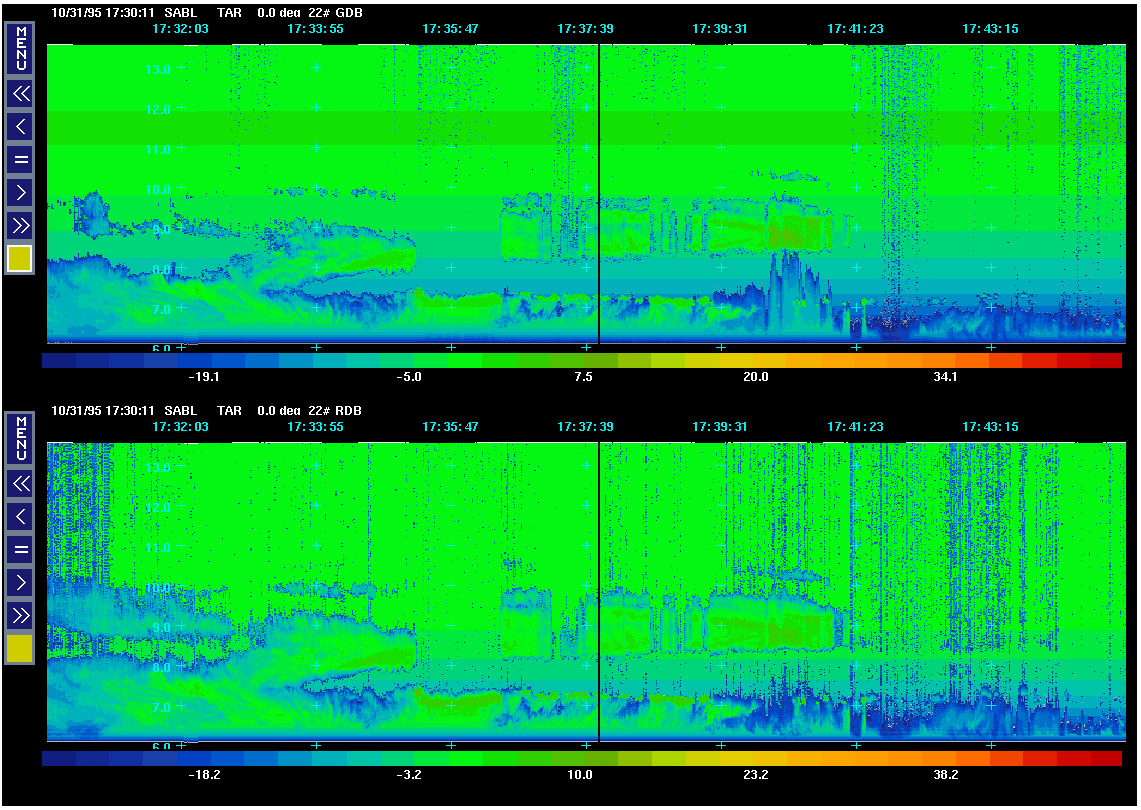Viewport: 1141px width, 810px height.
Task: Open the MENU button of the top GDB panel
Action: tap(20, 48)
